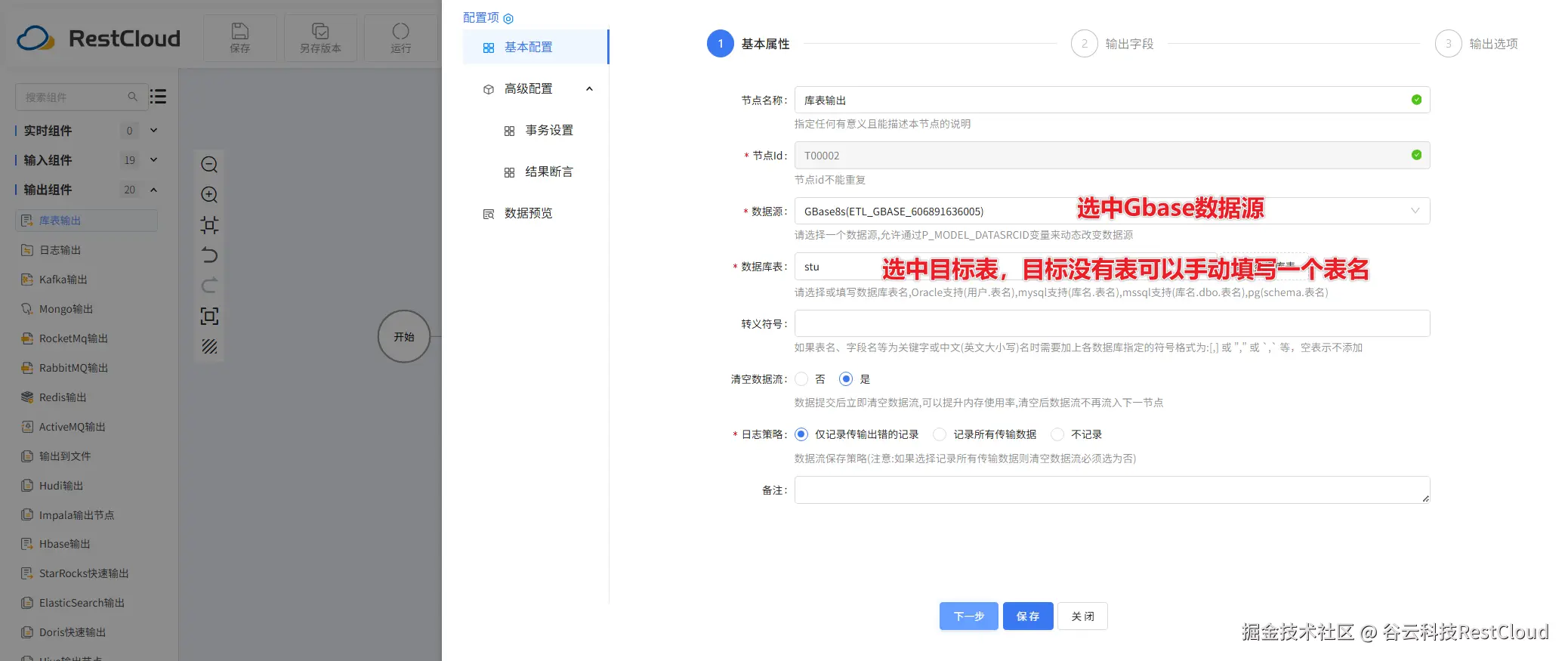
Task: Select the Doris快速输出 component
Action: tap(73, 632)
